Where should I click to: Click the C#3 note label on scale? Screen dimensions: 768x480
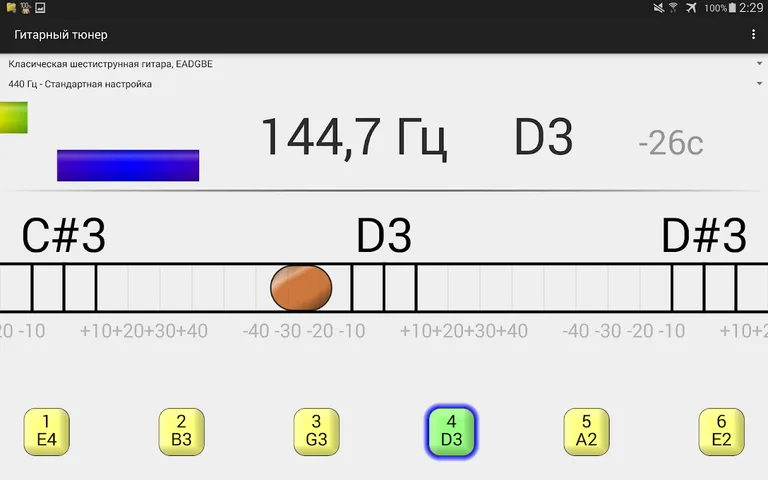tap(64, 236)
